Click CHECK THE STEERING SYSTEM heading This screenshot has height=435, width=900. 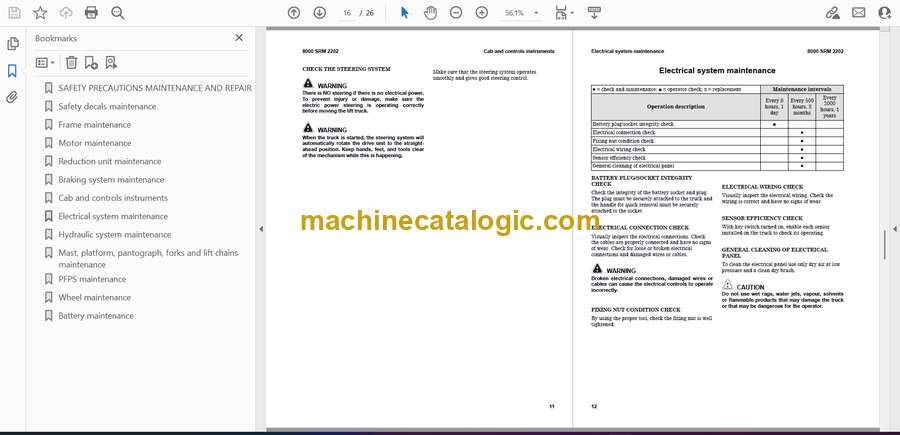tap(346, 69)
